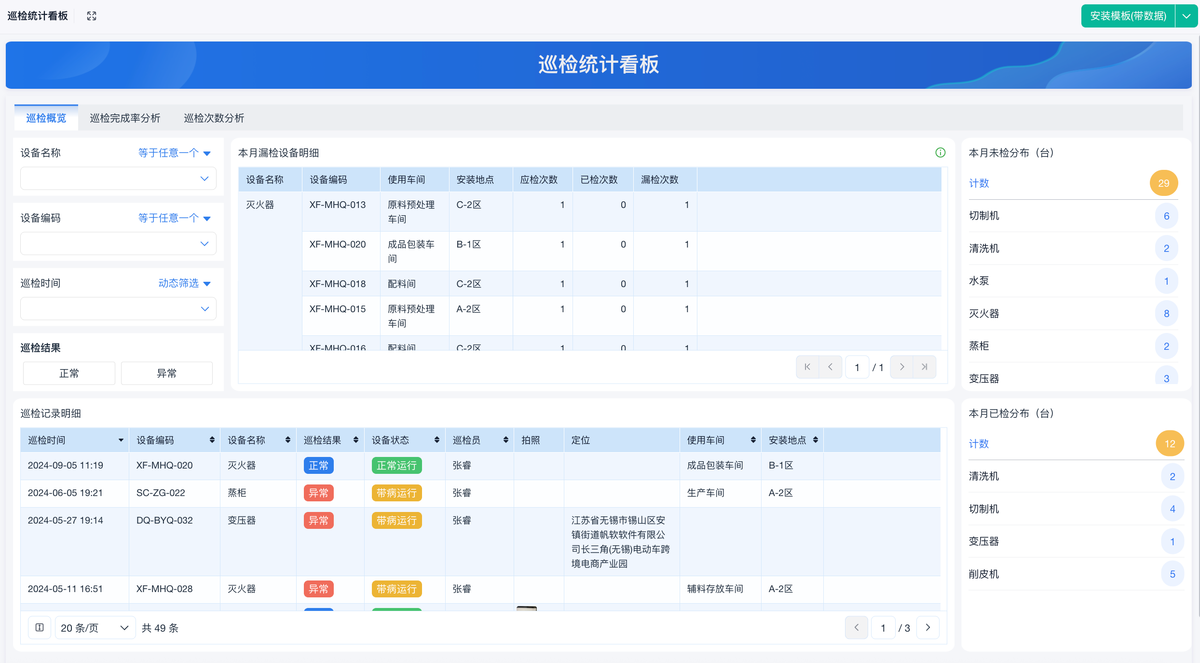Expand the 20 条/页 page size dropdown
This screenshot has height=663, width=1200.
(96, 628)
